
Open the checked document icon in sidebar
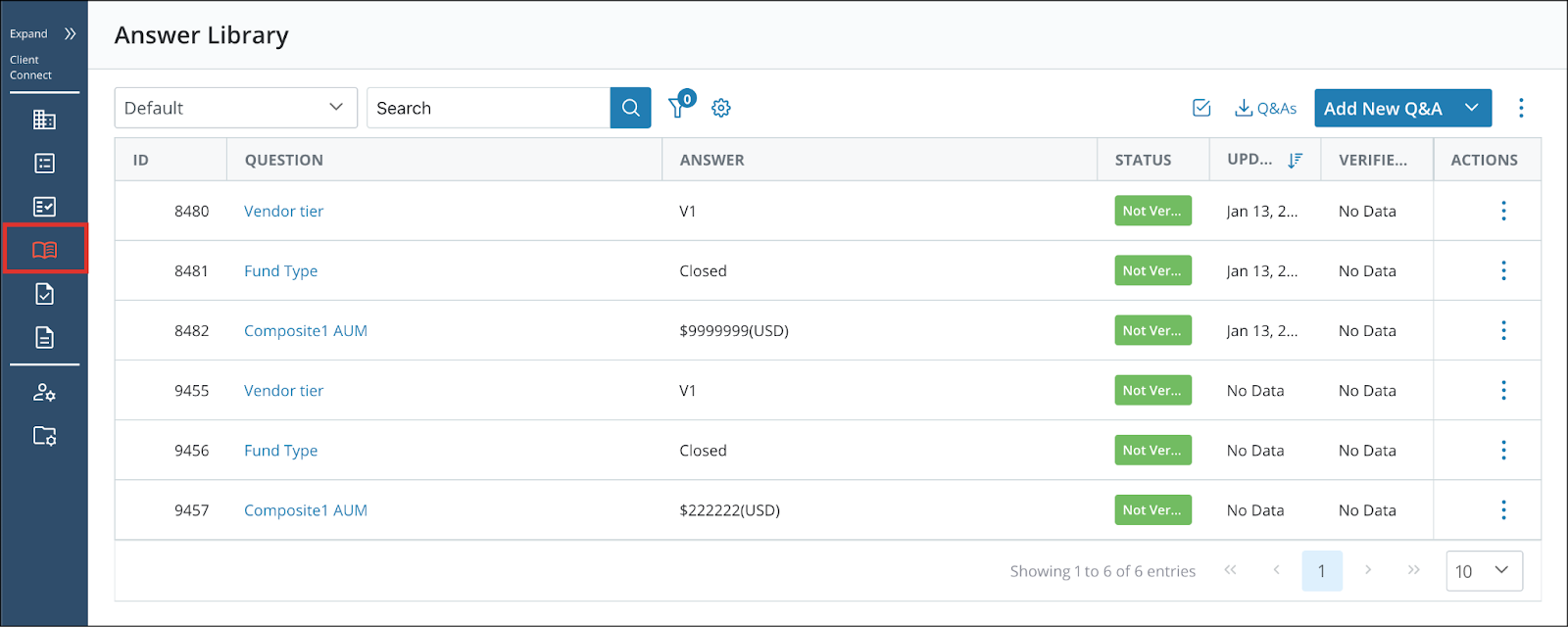(x=44, y=294)
